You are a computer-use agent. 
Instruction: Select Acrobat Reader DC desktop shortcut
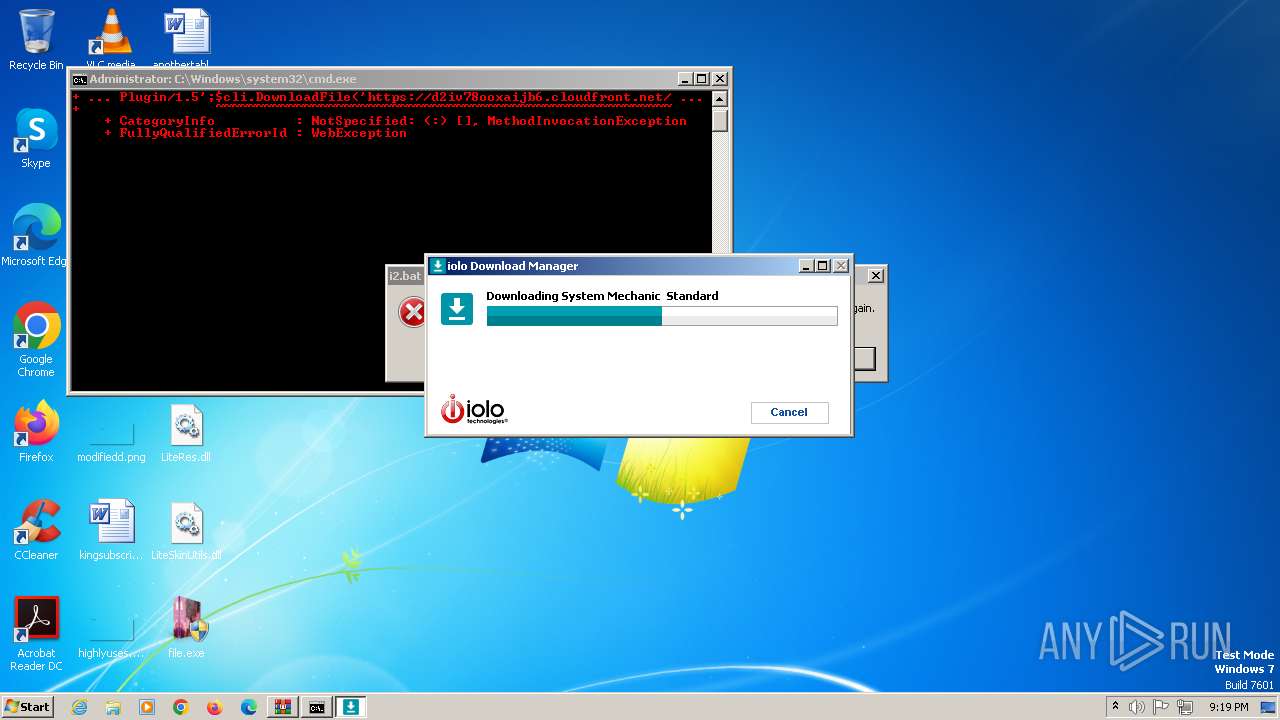[x=36, y=634]
